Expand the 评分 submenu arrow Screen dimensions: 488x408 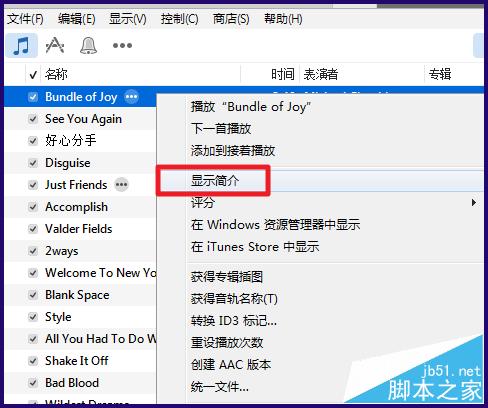(474, 202)
